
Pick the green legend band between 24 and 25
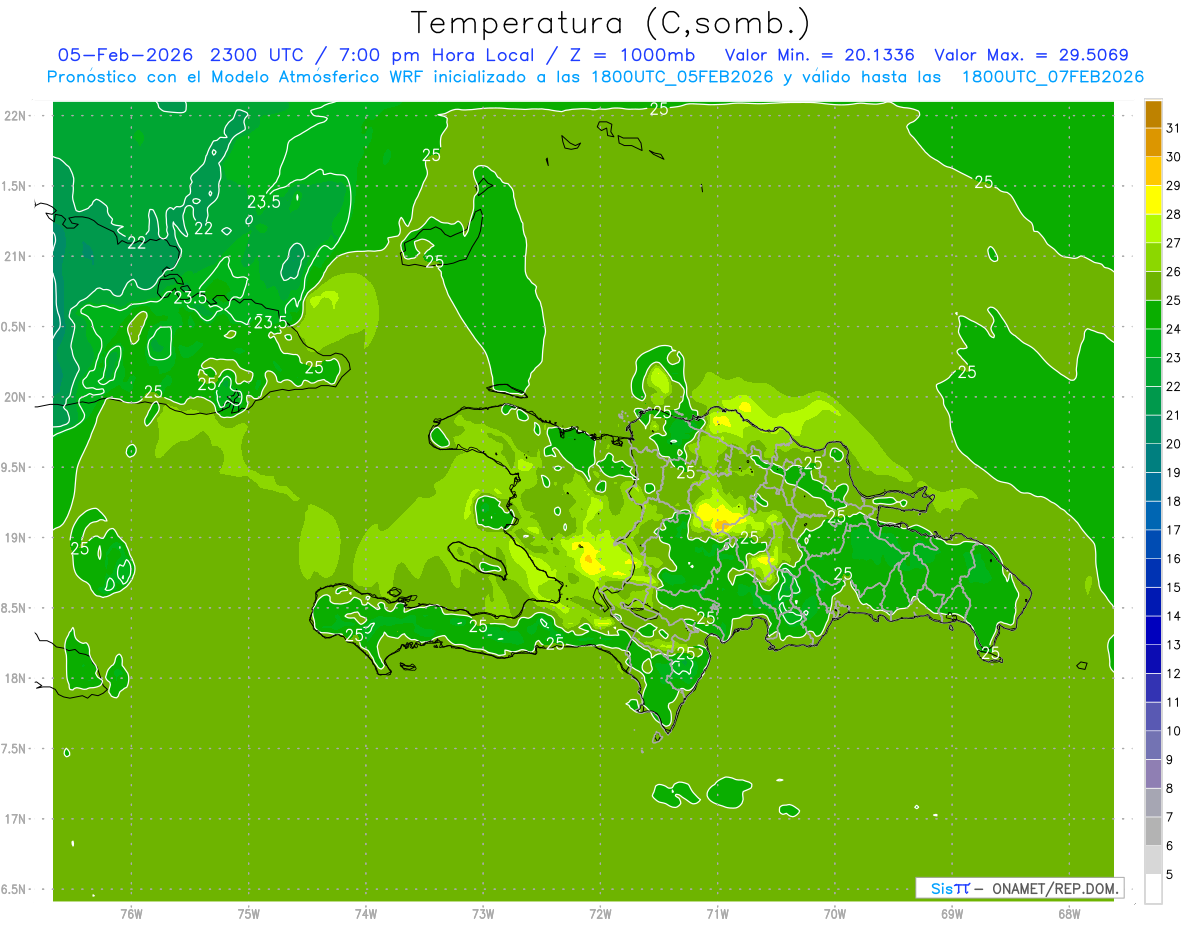pos(1153,315)
